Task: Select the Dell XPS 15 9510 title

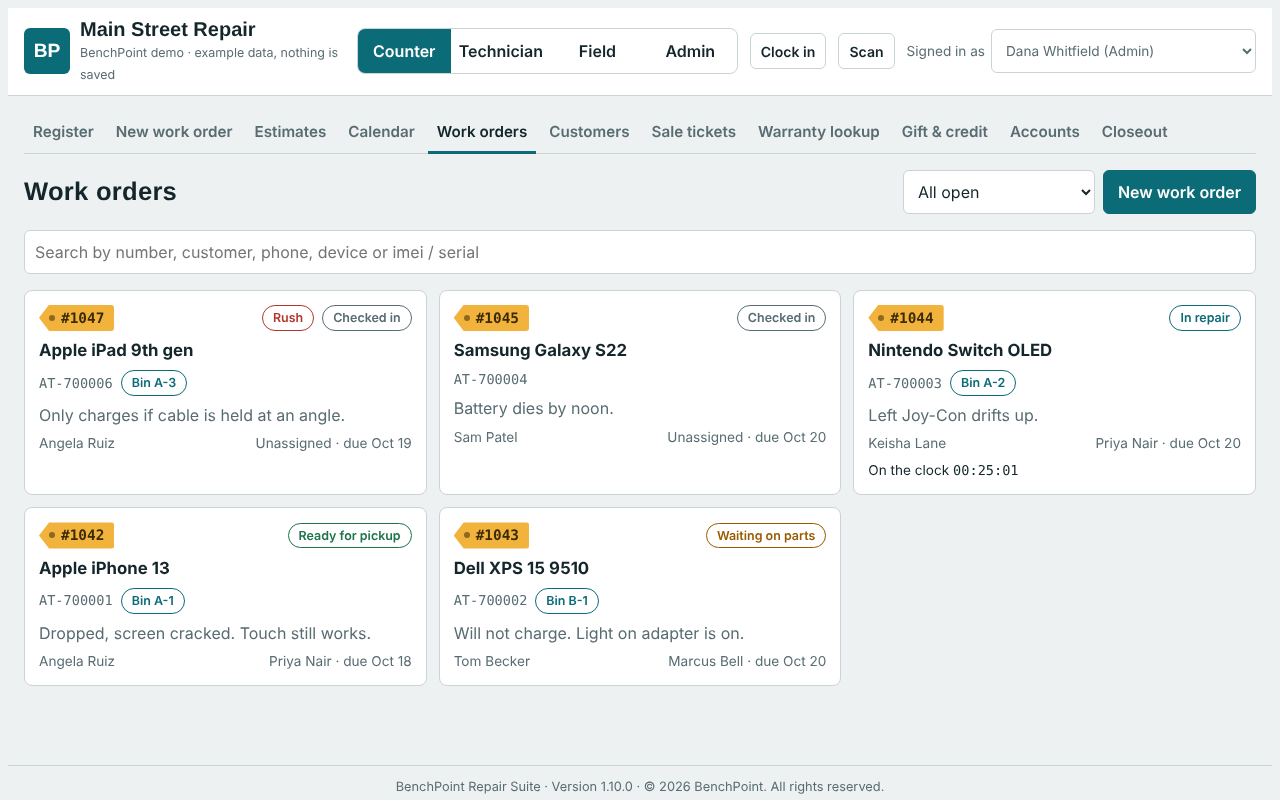Action: [521, 568]
